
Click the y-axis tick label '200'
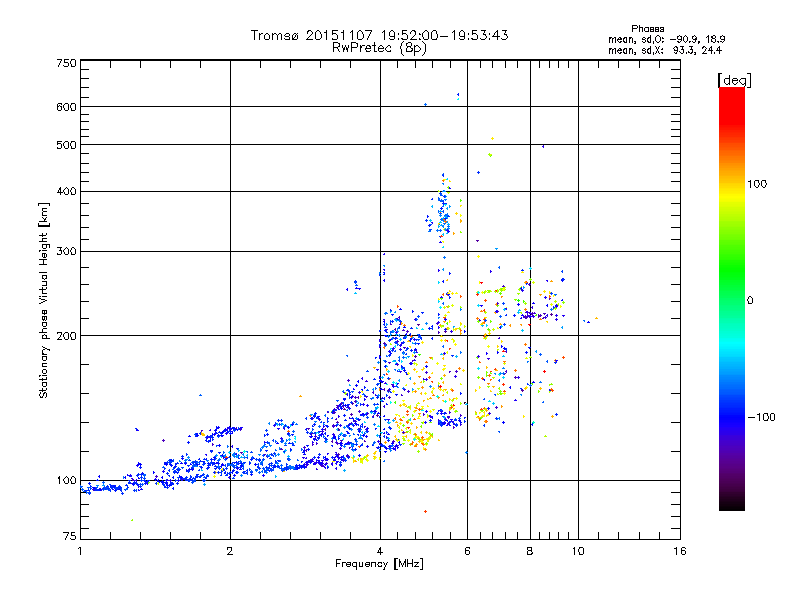point(66,336)
